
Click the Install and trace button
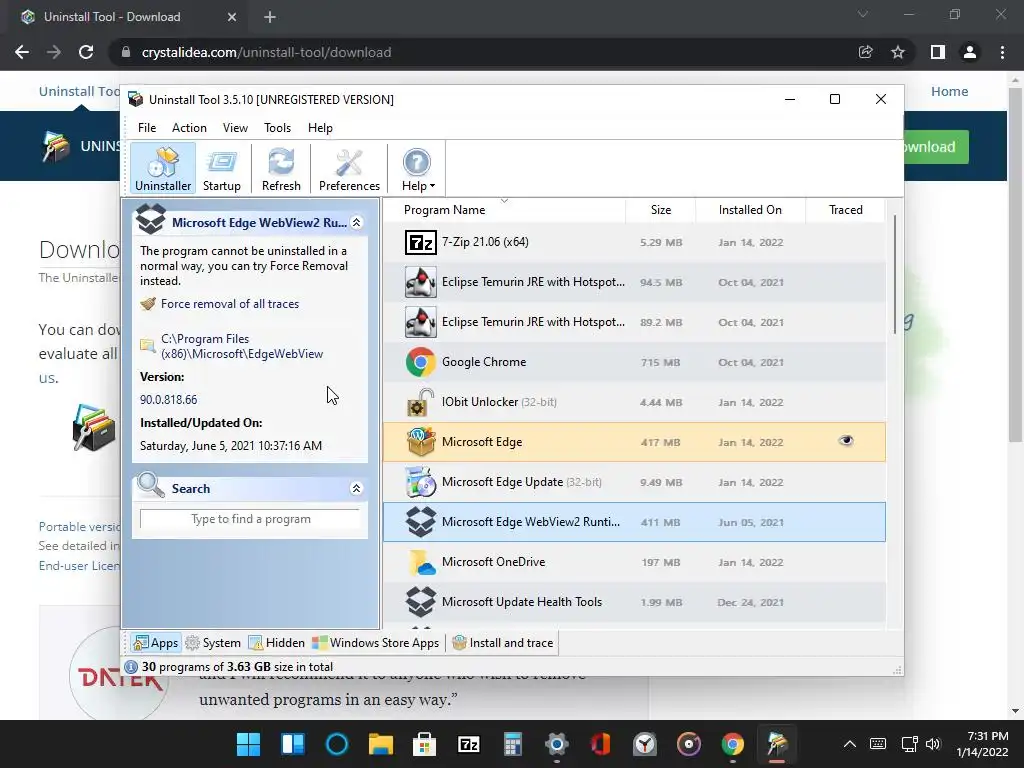tap(503, 643)
